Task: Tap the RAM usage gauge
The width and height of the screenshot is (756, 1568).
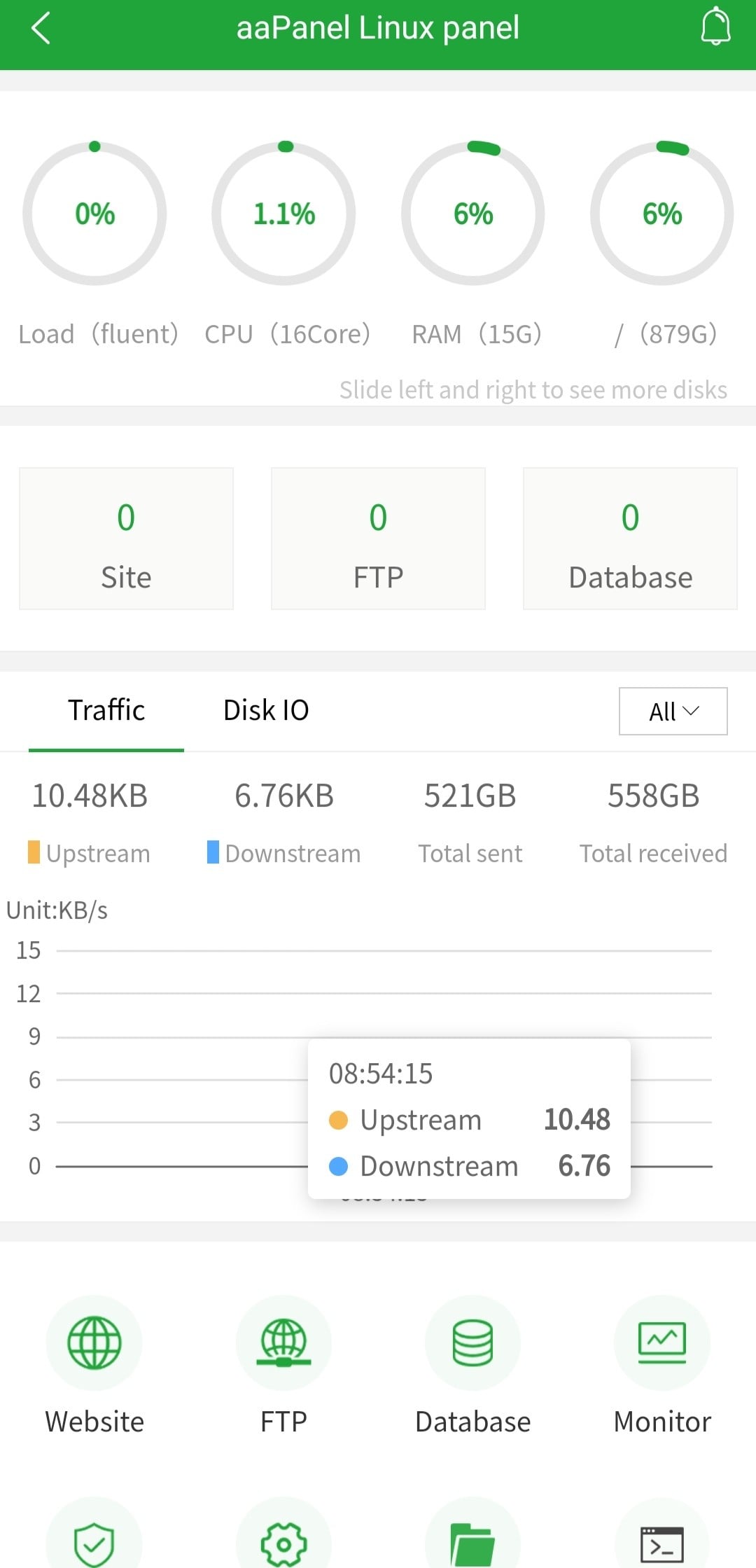Action: click(x=472, y=214)
